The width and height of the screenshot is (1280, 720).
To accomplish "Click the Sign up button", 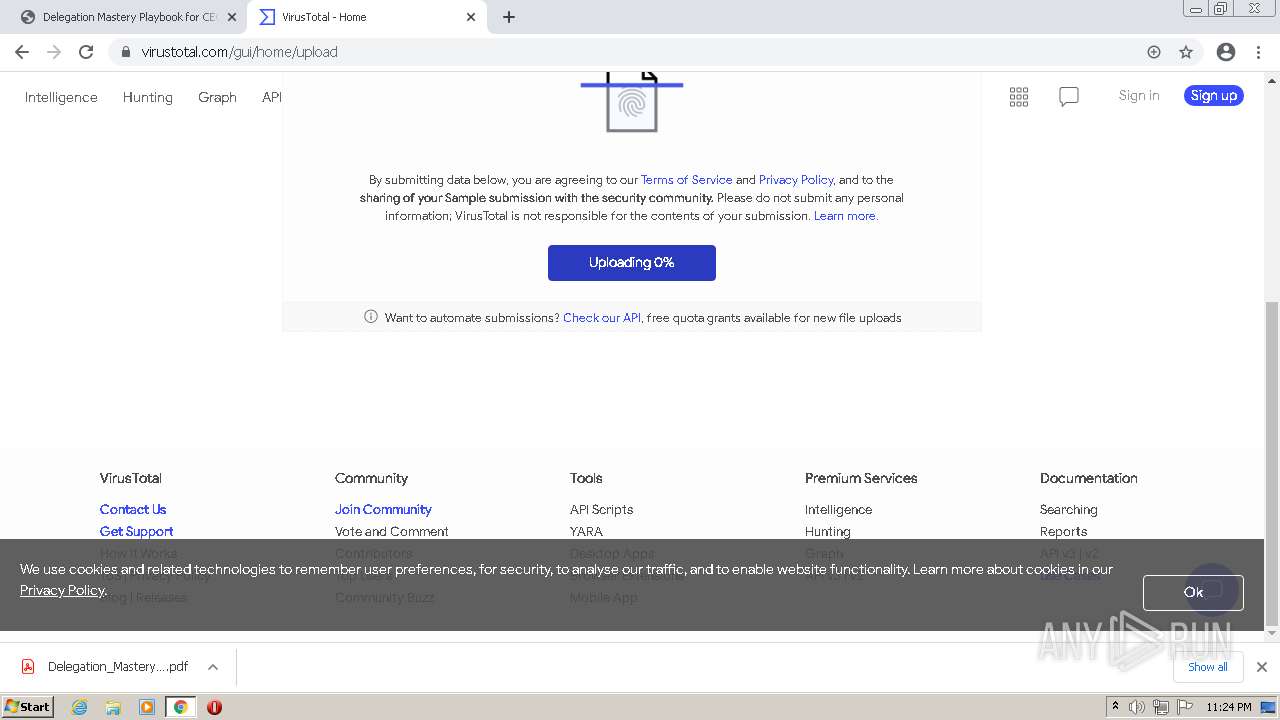I will coord(1214,96).
